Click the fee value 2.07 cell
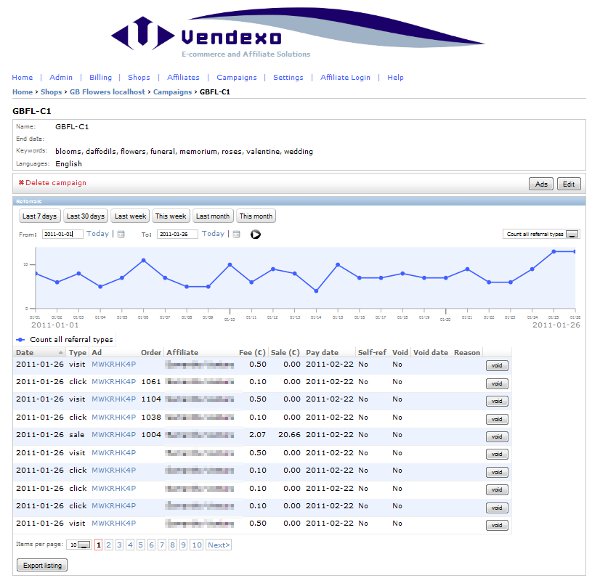This screenshot has height=578, width=600. coord(257,435)
